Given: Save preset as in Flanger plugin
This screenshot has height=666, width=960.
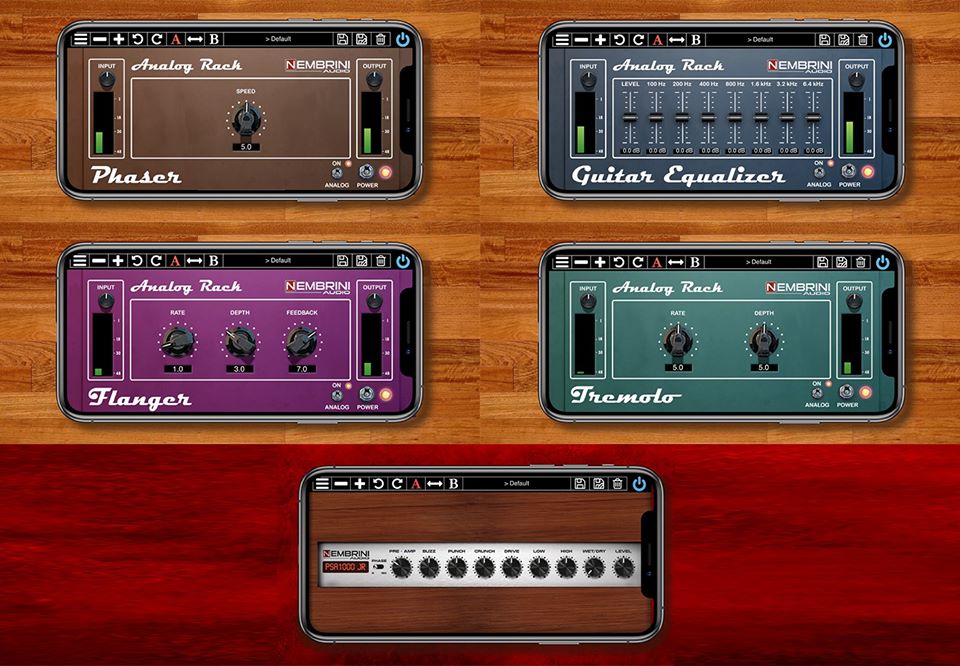Looking at the screenshot, I should [362, 261].
